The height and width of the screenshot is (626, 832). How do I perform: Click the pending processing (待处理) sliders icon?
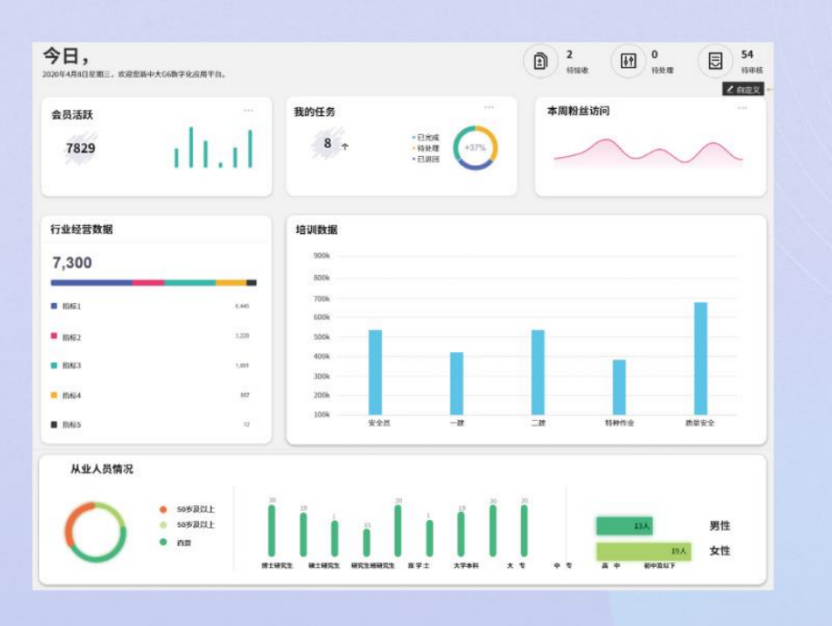628,61
